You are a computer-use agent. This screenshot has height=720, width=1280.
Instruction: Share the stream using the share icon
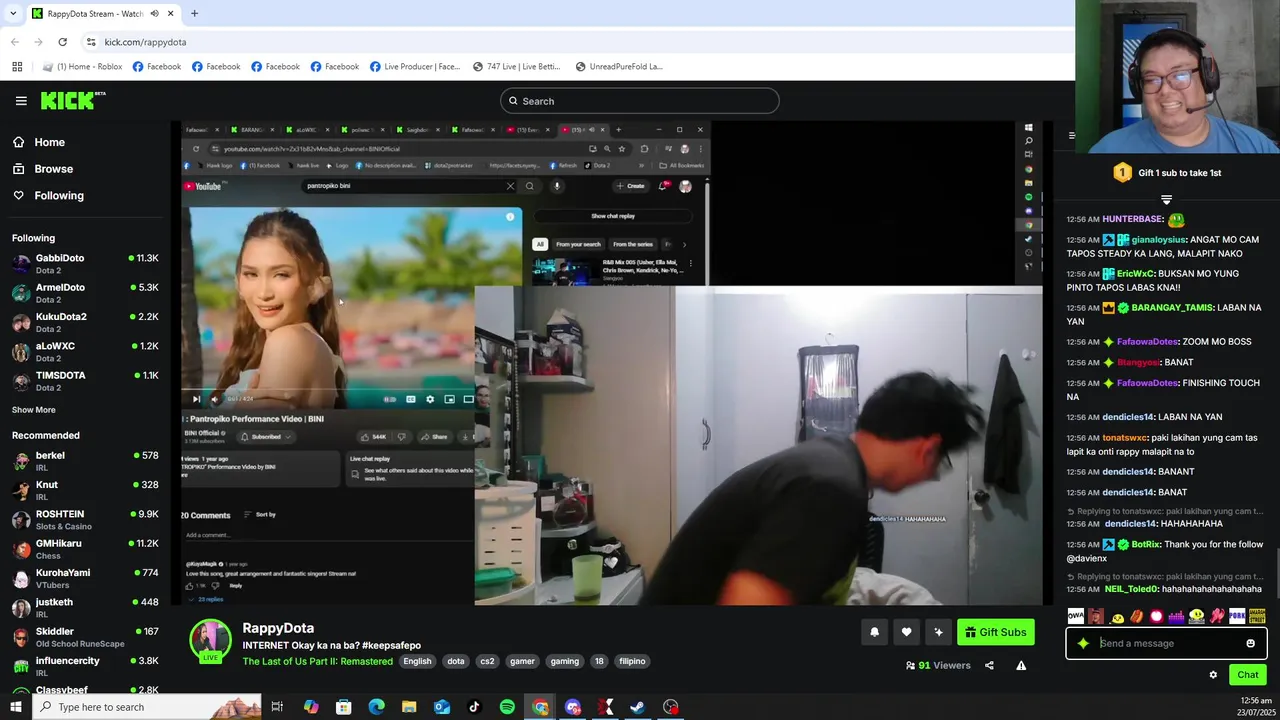click(x=989, y=666)
